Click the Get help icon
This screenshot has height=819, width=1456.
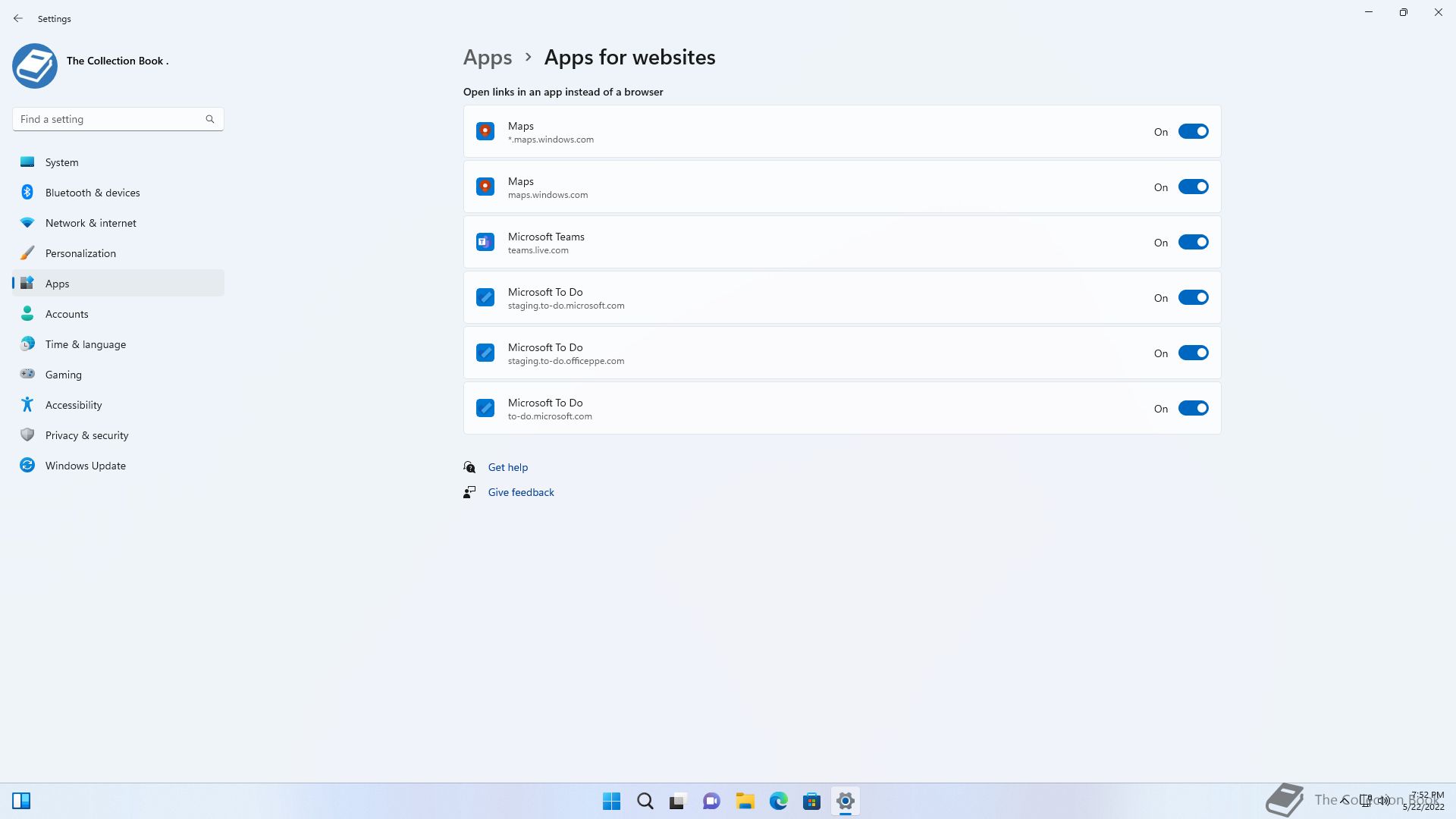click(x=469, y=467)
